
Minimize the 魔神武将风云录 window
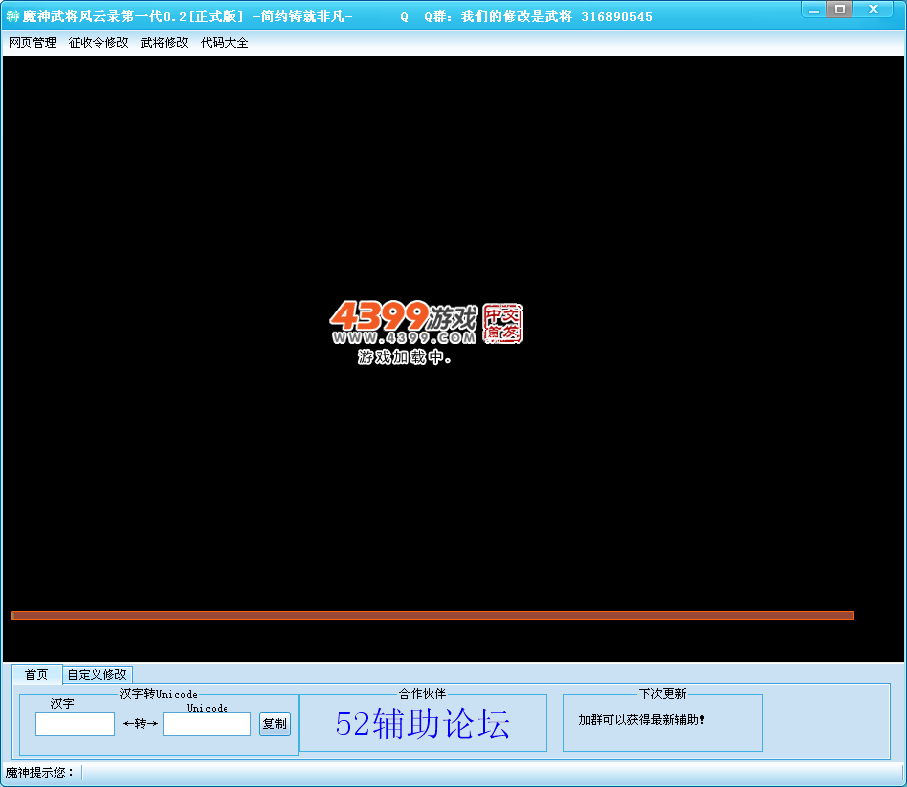814,10
